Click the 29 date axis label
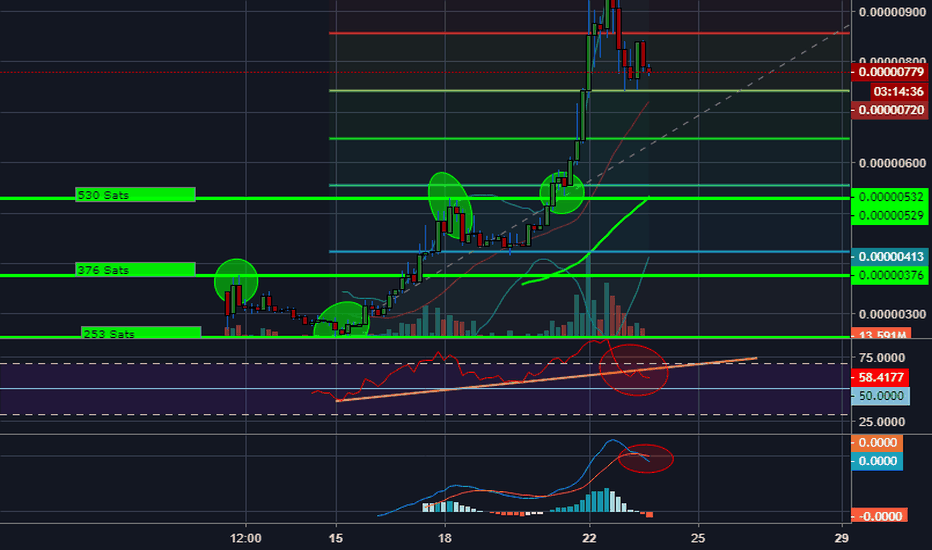Image resolution: width=932 pixels, height=550 pixels. click(x=841, y=538)
